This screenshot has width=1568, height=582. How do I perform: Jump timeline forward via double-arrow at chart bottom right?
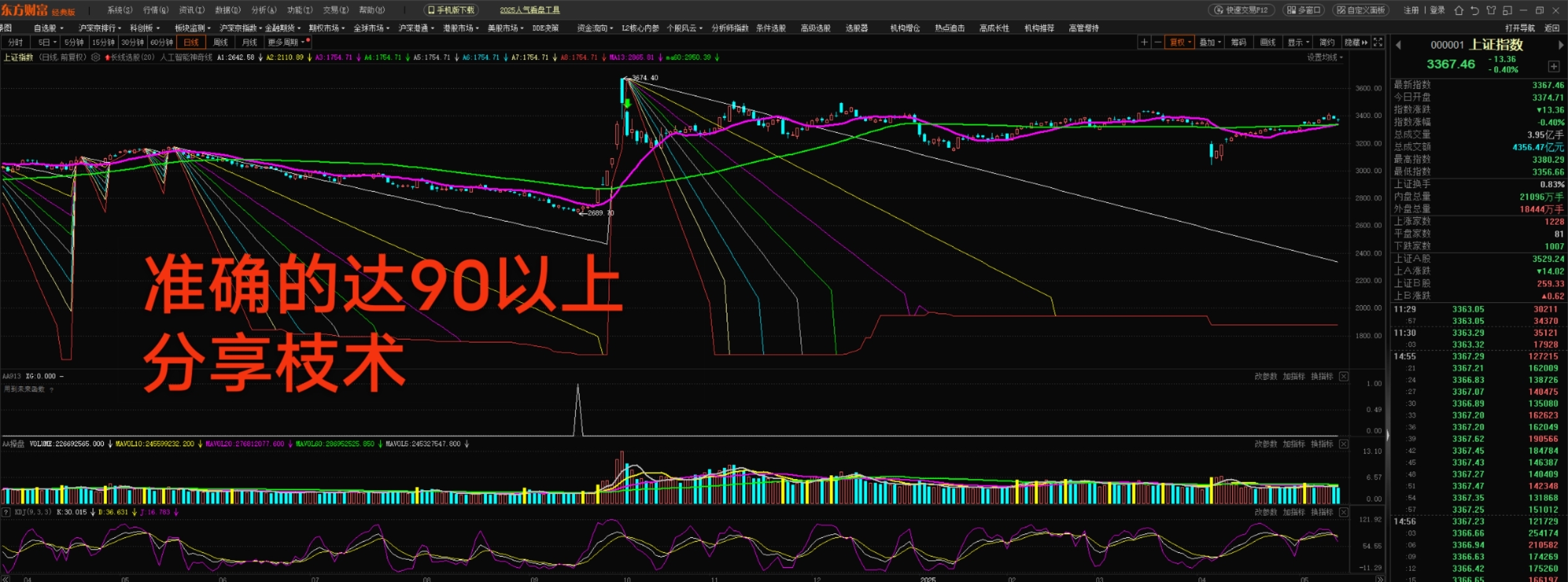1380,579
